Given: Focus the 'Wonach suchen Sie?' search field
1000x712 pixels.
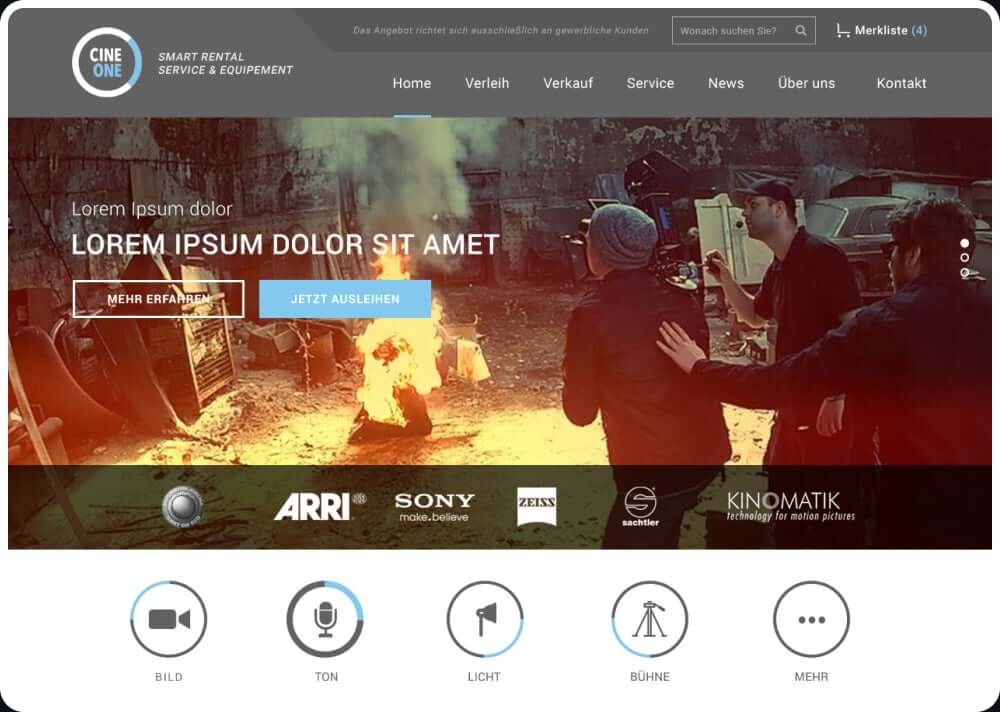Looking at the screenshot, I should (730, 31).
